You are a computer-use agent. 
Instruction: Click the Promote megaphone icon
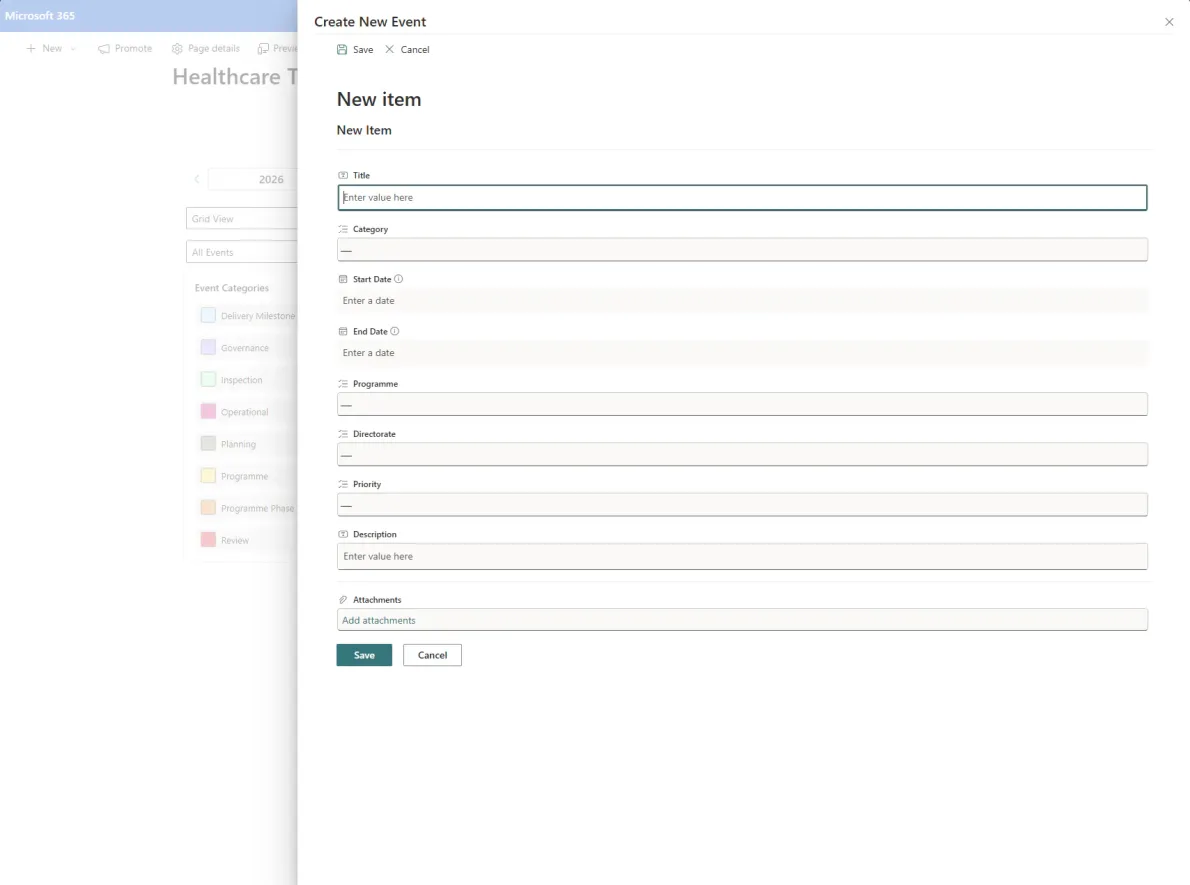[103, 47]
